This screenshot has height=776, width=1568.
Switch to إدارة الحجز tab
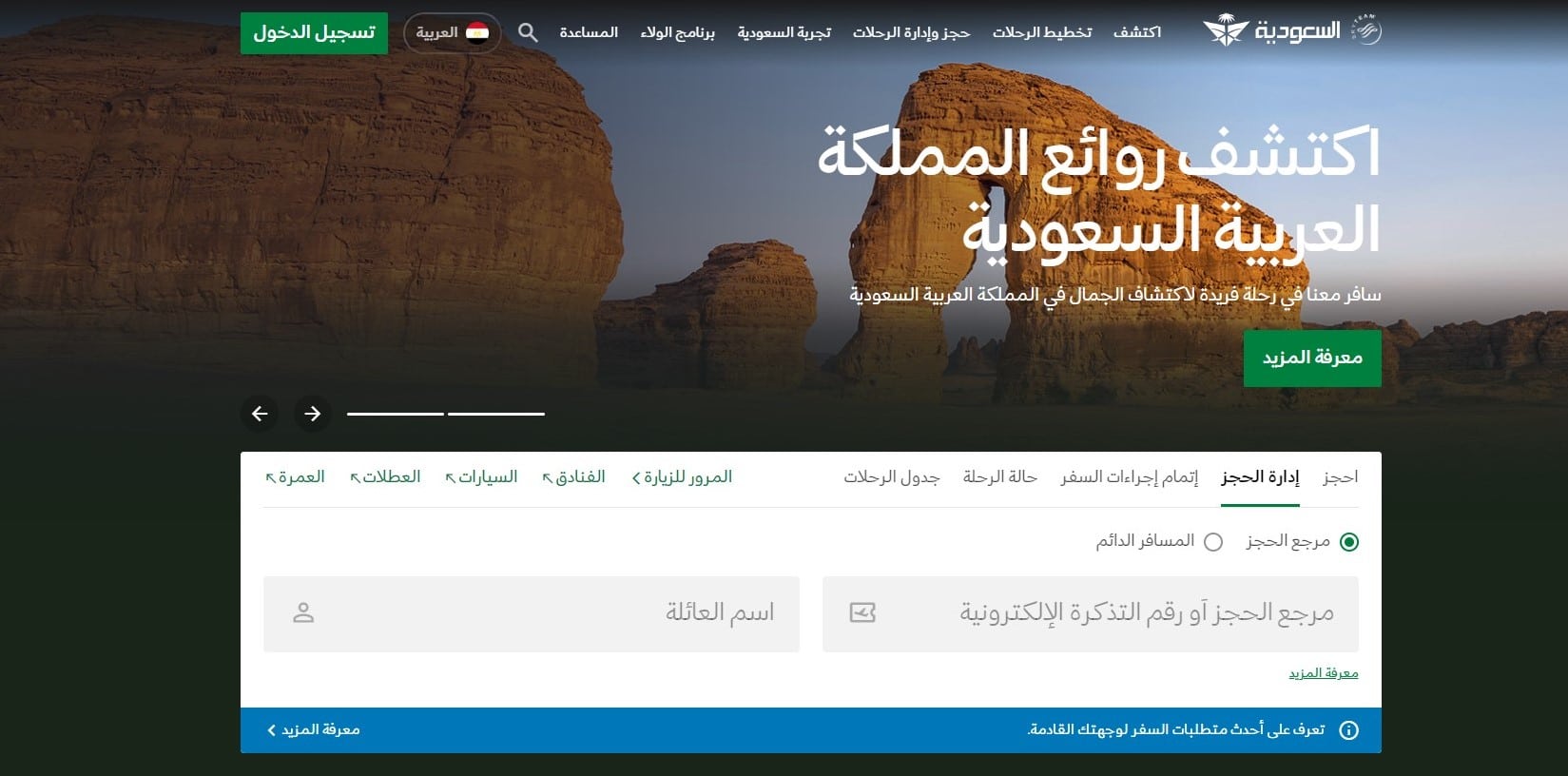coord(1260,476)
